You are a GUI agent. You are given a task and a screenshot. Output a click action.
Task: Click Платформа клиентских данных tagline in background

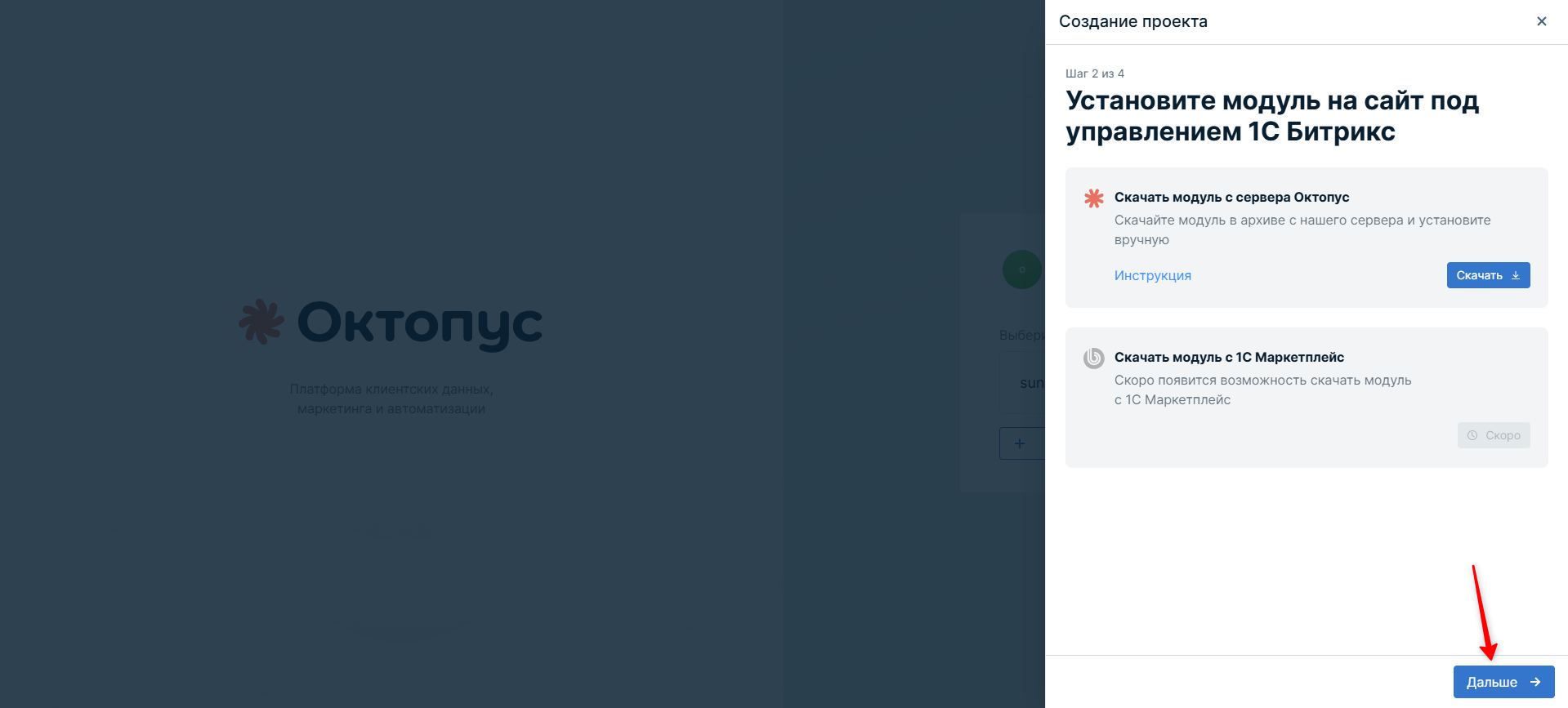[391, 399]
